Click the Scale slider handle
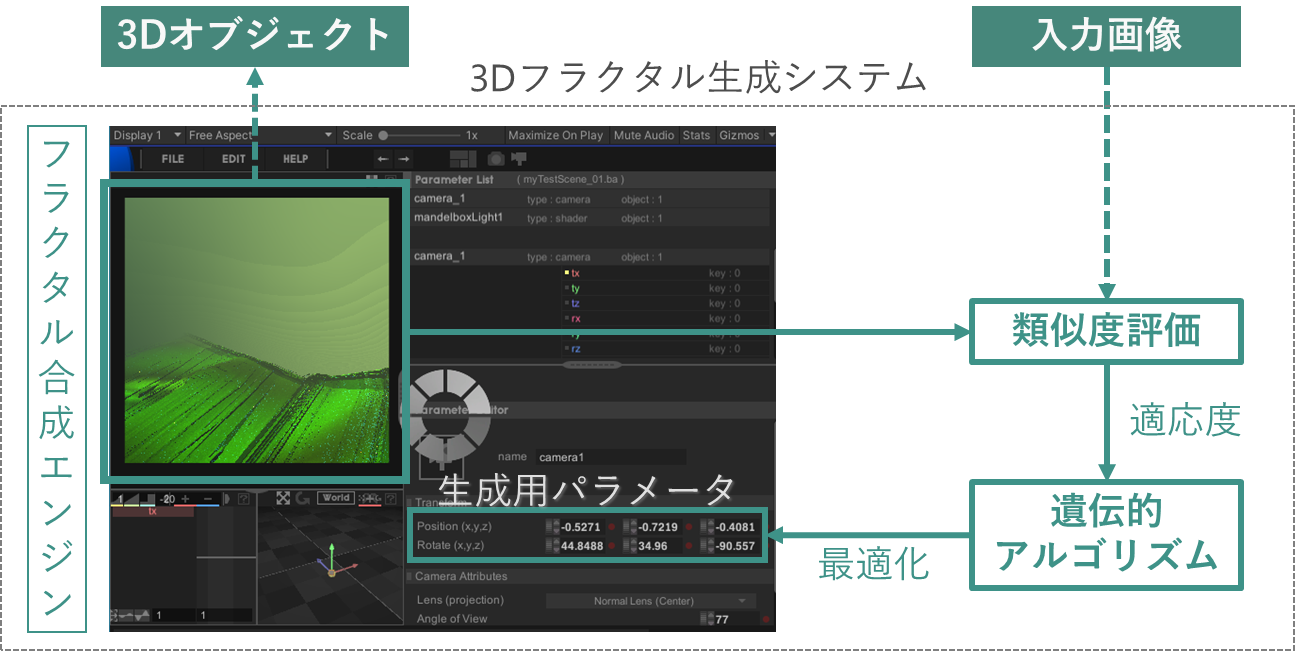1295x651 pixels. pos(383,135)
